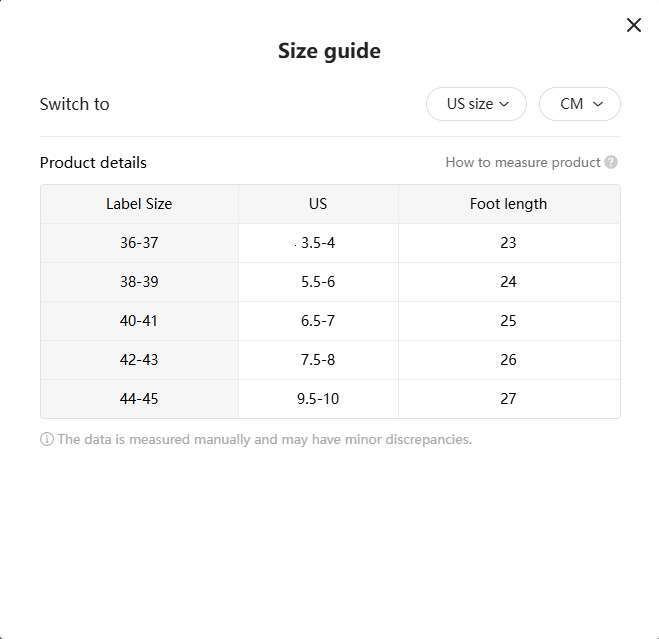Click the Size guide title
The width and height of the screenshot is (659, 639).
coord(329,51)
